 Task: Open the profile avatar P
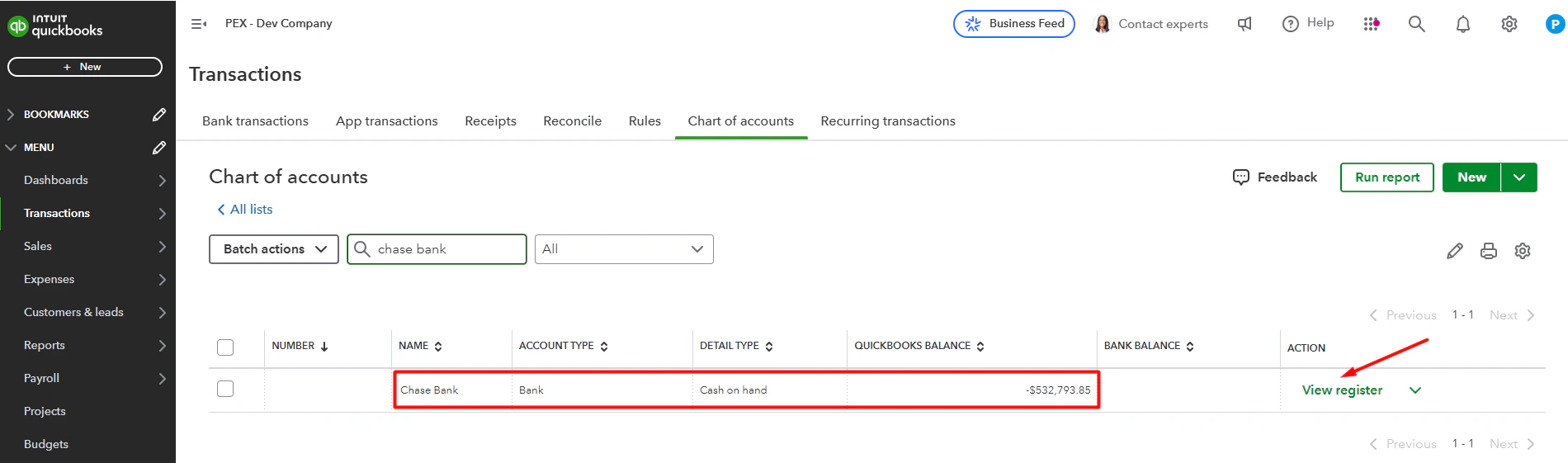1555,24
